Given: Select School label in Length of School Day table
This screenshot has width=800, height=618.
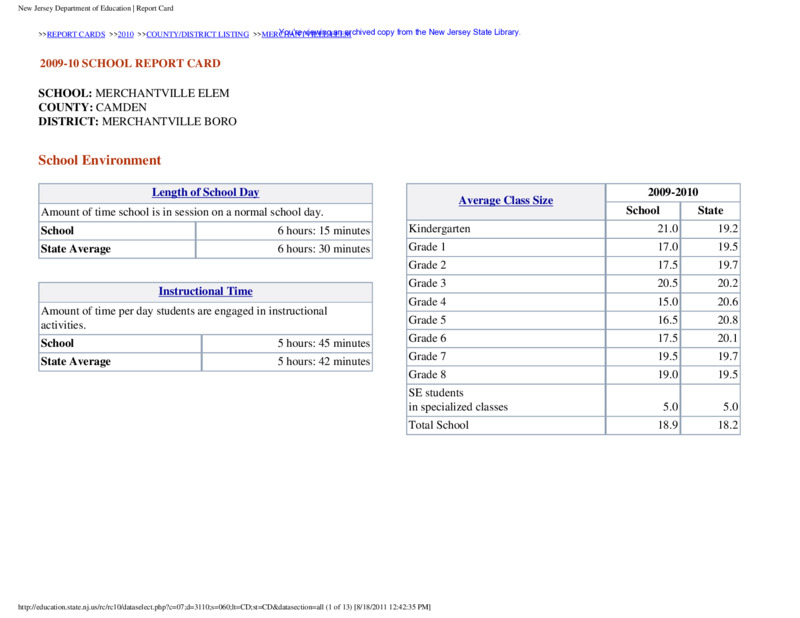Looking at the screenshot, I should pos(57,231).
